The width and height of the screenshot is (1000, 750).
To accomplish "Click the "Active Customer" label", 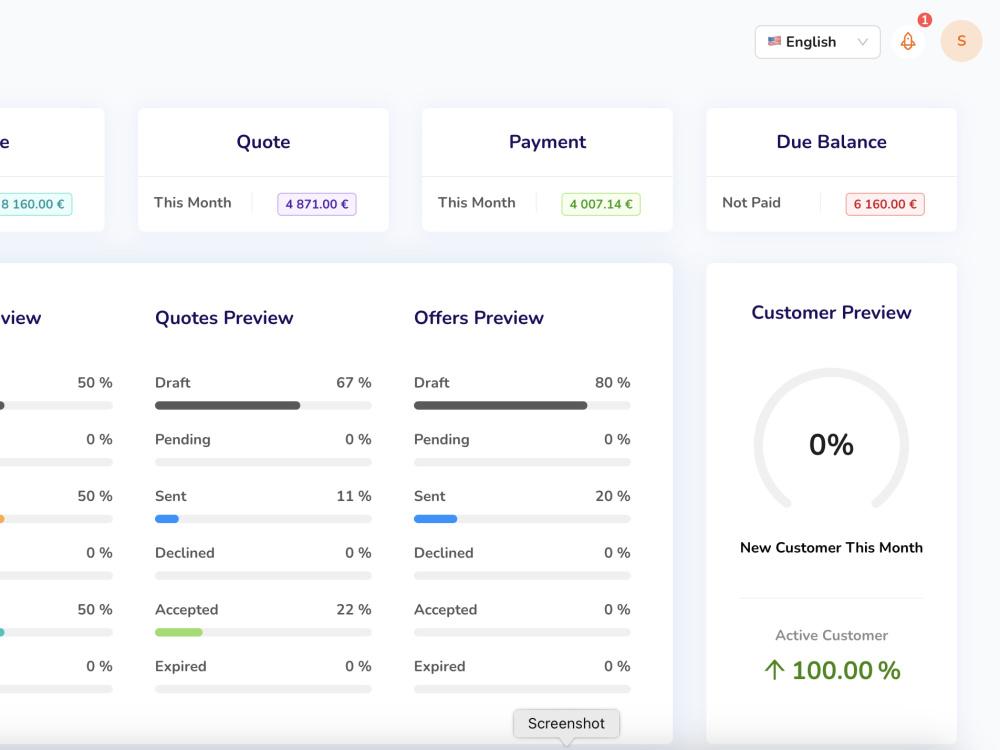I will point(831,635).
